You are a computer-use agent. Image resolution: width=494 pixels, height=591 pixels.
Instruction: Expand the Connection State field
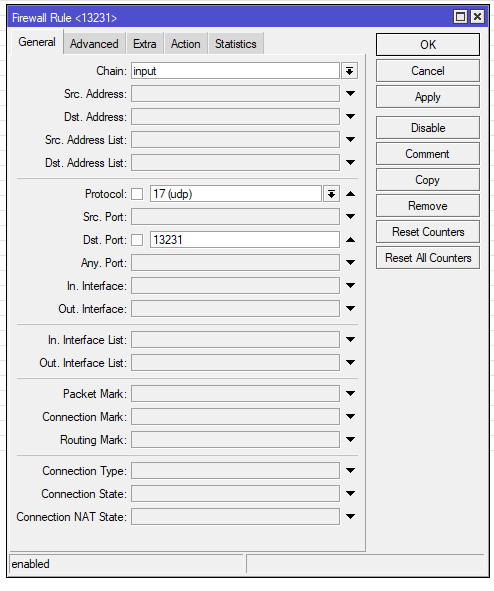click(x=350, y=493)
